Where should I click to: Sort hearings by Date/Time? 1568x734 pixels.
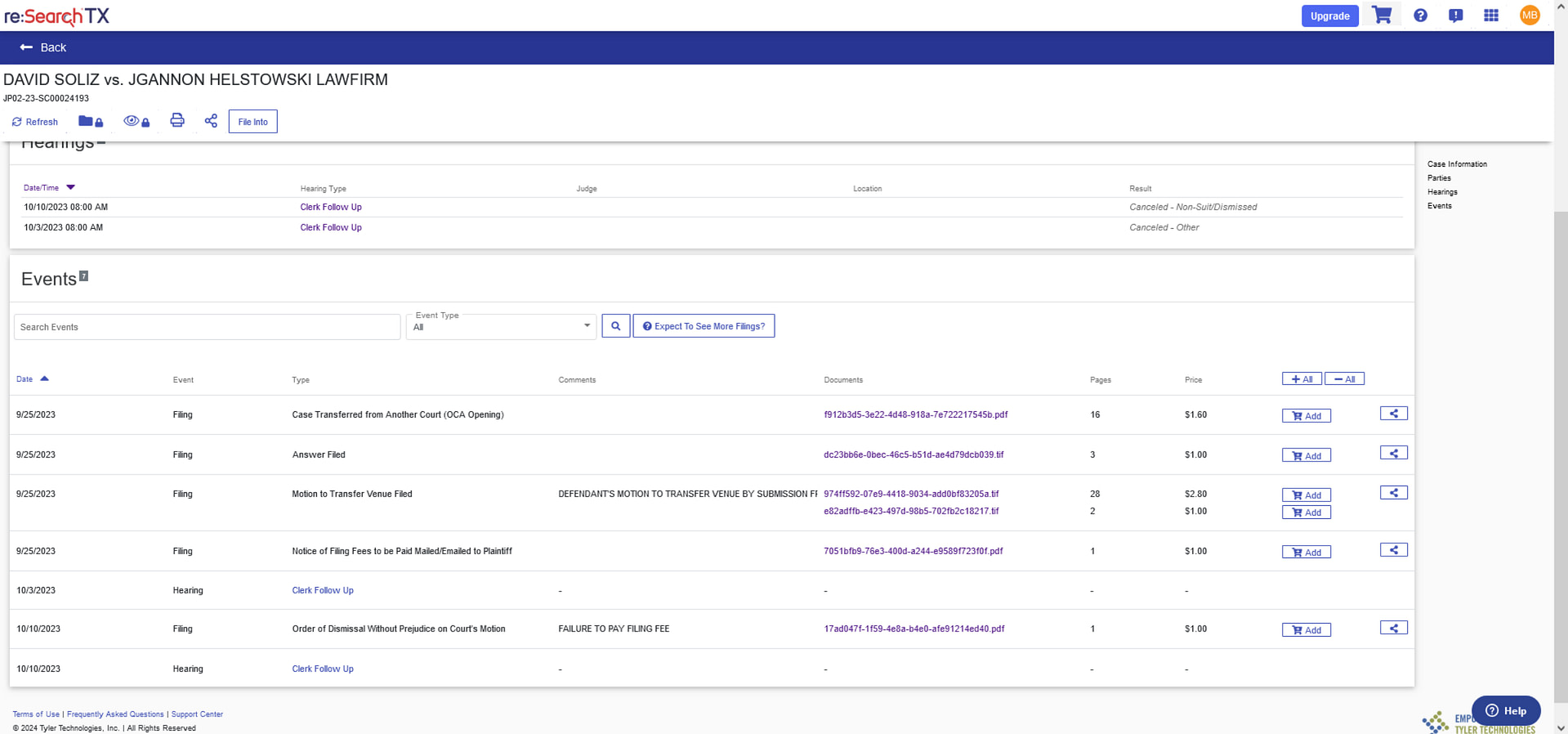(48, 188)
